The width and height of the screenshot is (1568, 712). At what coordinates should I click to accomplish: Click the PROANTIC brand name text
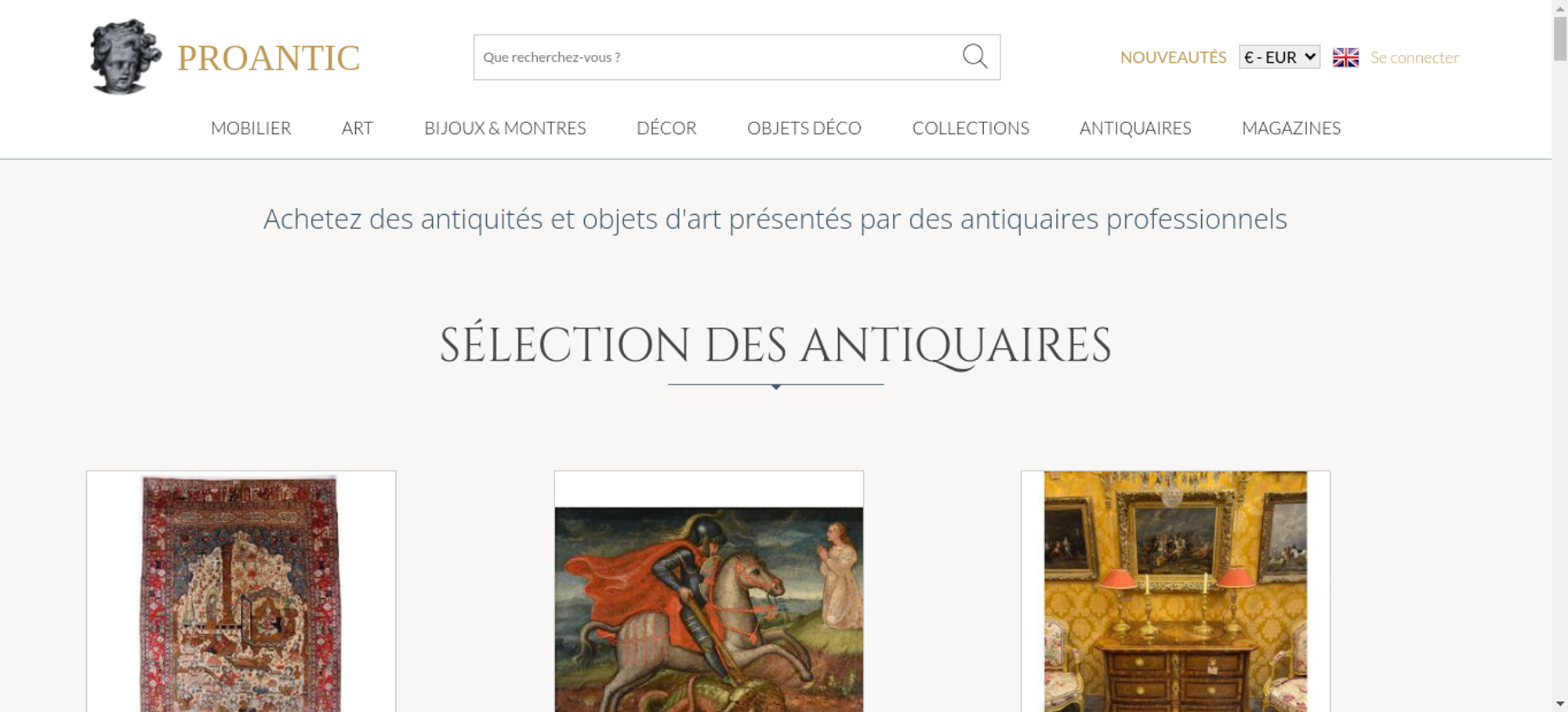[268, 58]
